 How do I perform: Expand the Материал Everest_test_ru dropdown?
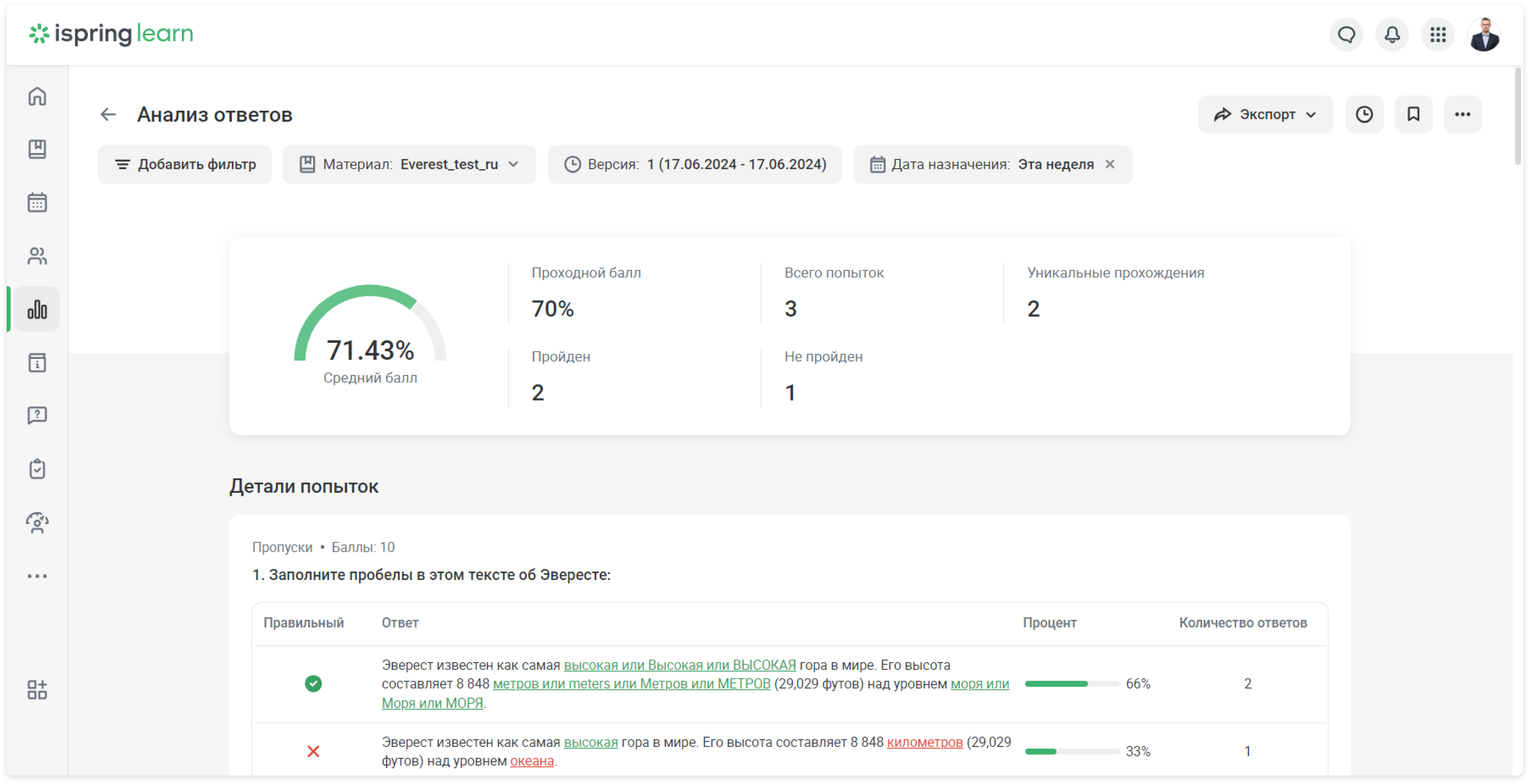(409, 164)
